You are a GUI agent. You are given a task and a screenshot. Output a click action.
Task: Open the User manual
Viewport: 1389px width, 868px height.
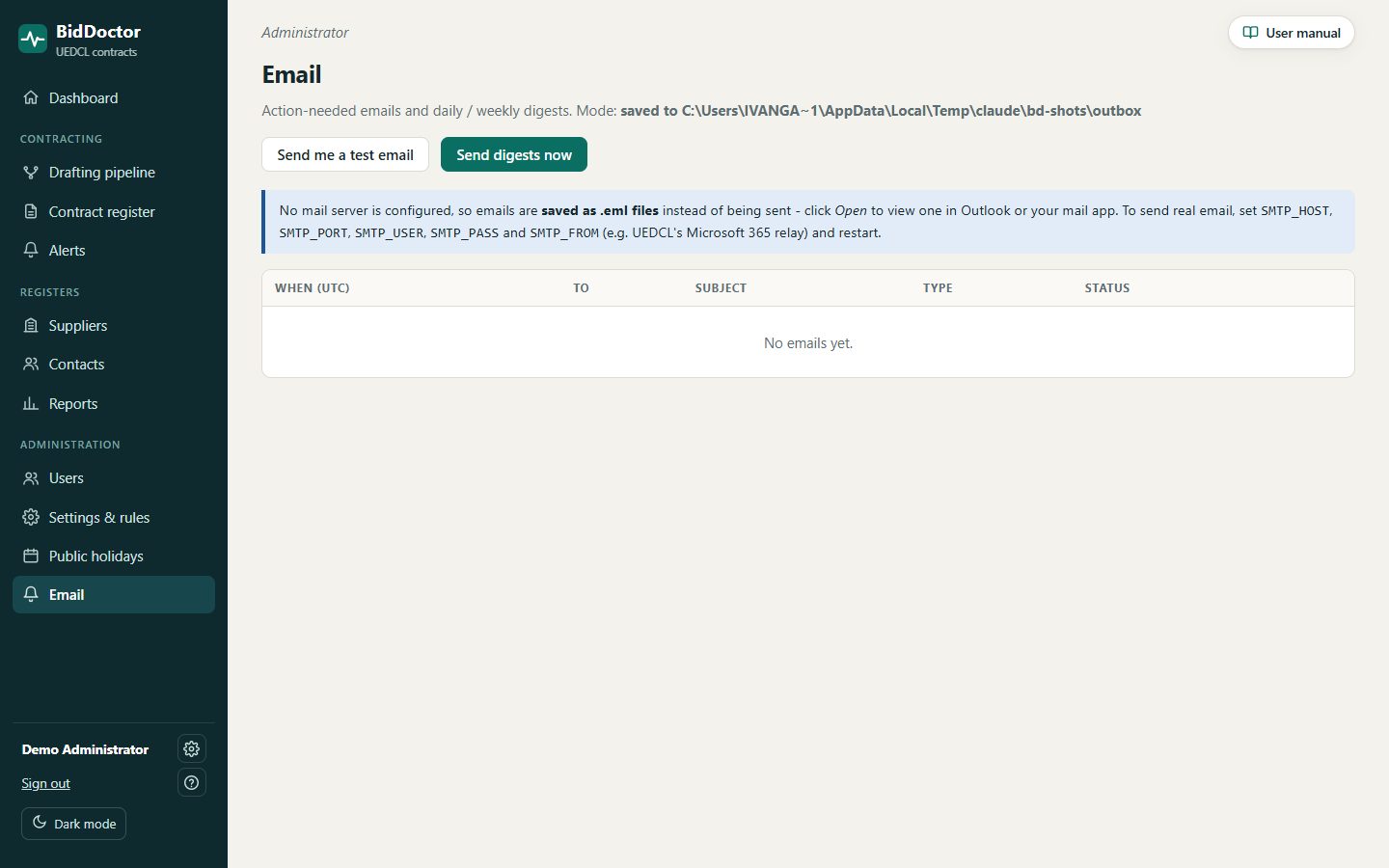tap(1292, 33)
